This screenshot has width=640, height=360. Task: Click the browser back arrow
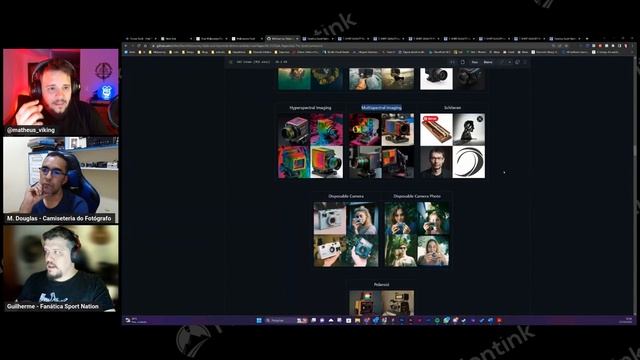[126, 46]
